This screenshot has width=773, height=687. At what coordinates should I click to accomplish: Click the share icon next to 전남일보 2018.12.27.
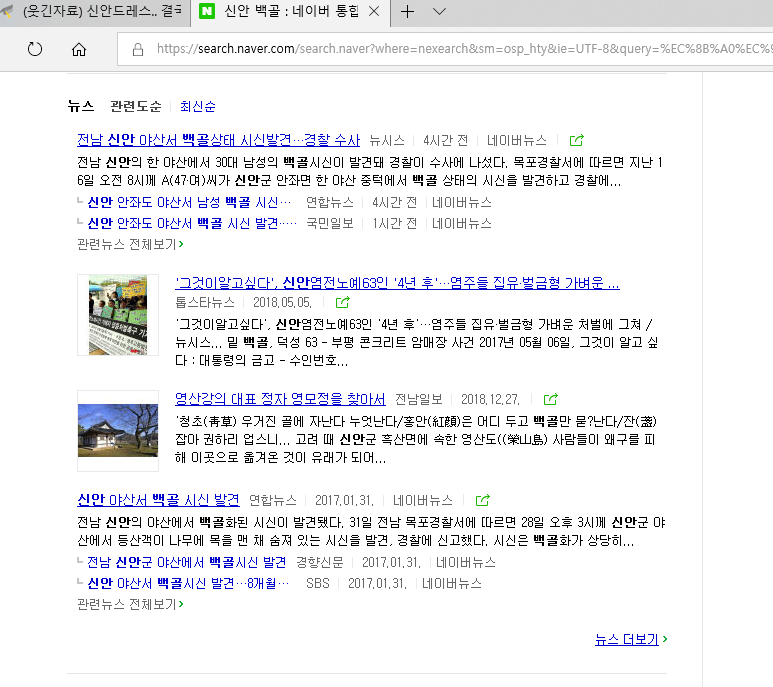(x=550, y=400)
